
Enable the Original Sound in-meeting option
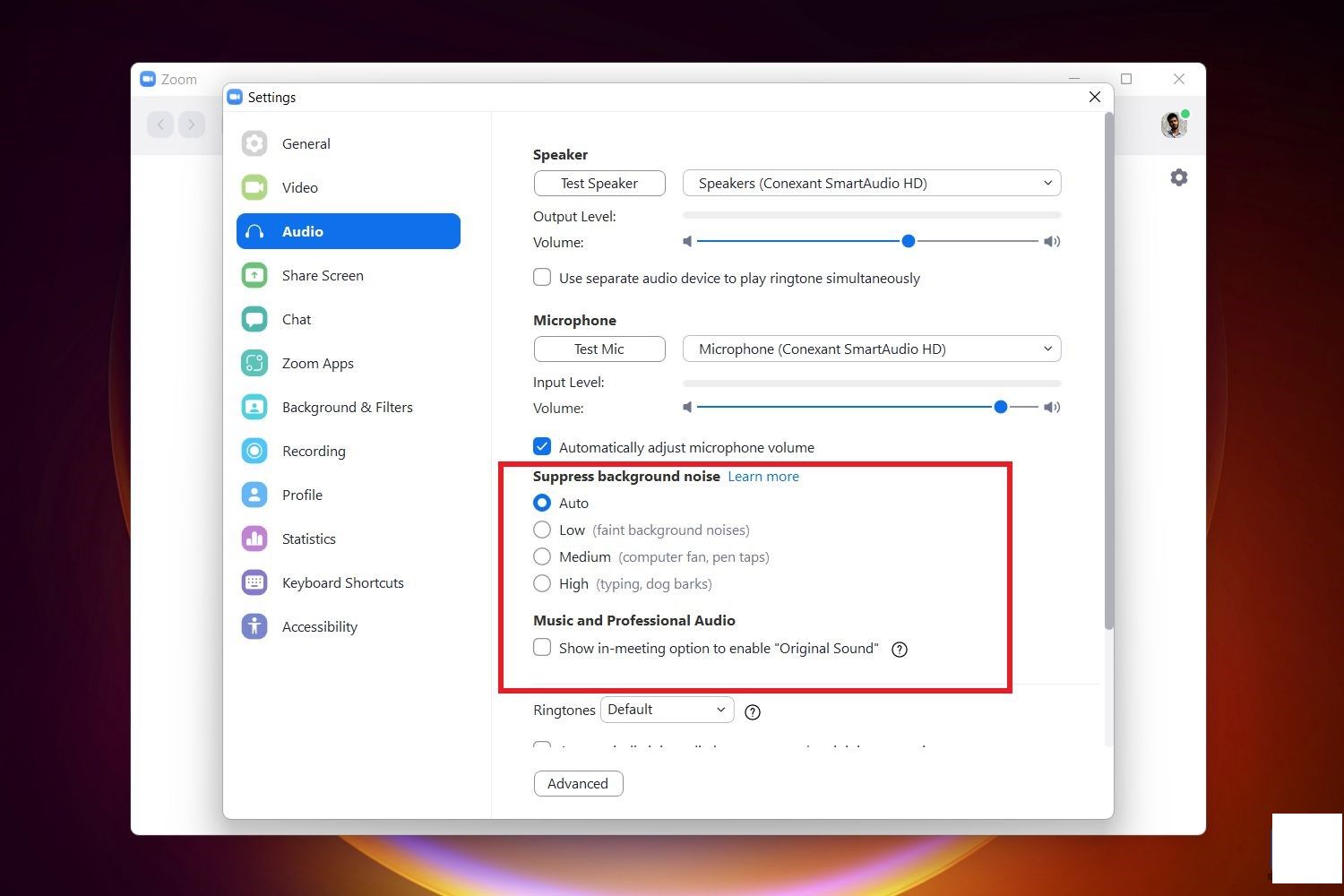(542, 647)
